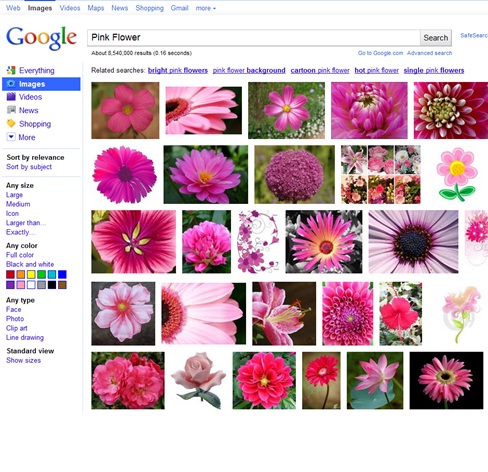The height and width of the screenshot is (472, 488).
Task: Open related search pink flower background
Action: 249,70
